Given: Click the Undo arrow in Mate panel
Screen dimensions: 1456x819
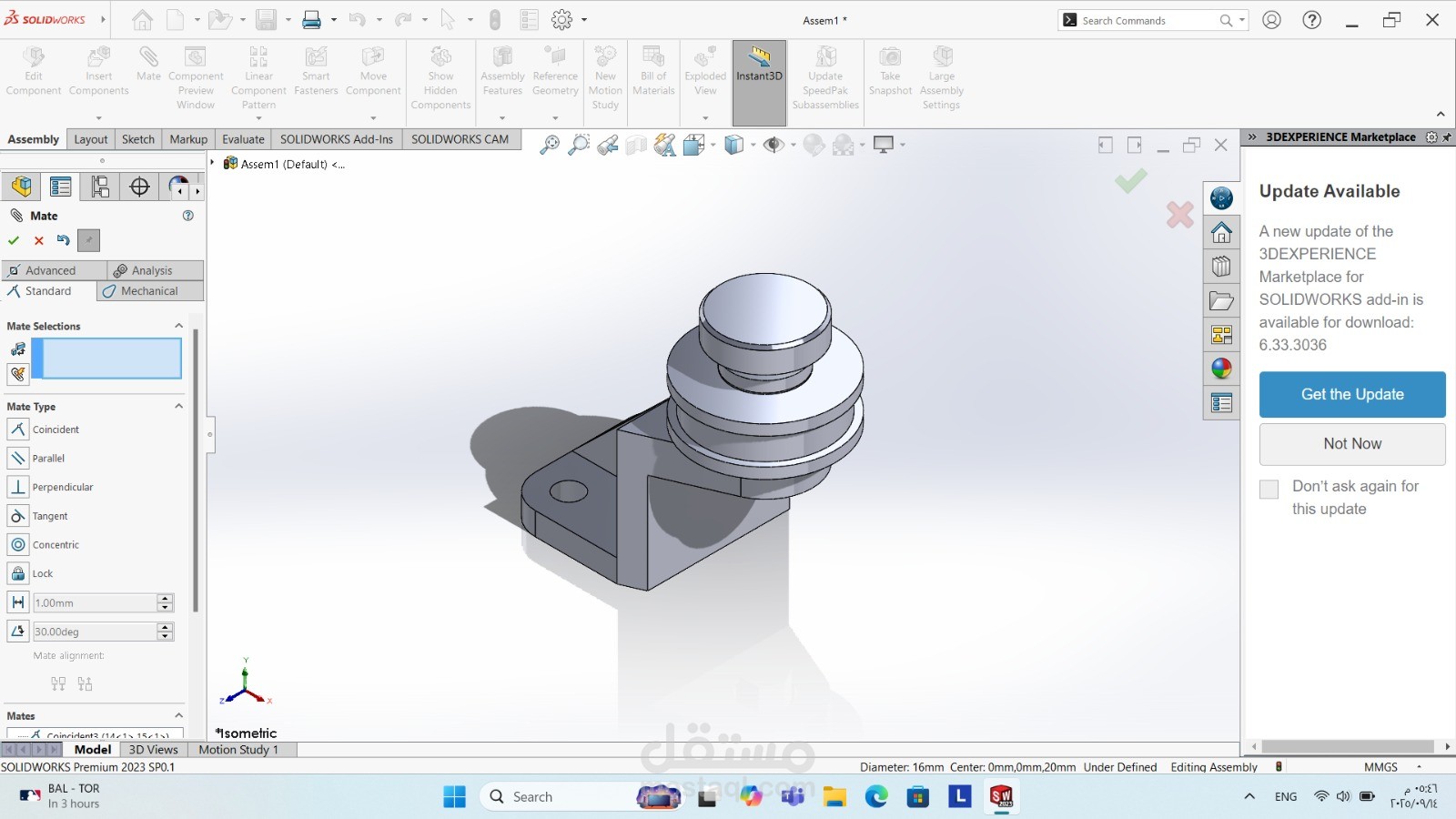Looking at the screenshot, I should click(x=63, y=240).
